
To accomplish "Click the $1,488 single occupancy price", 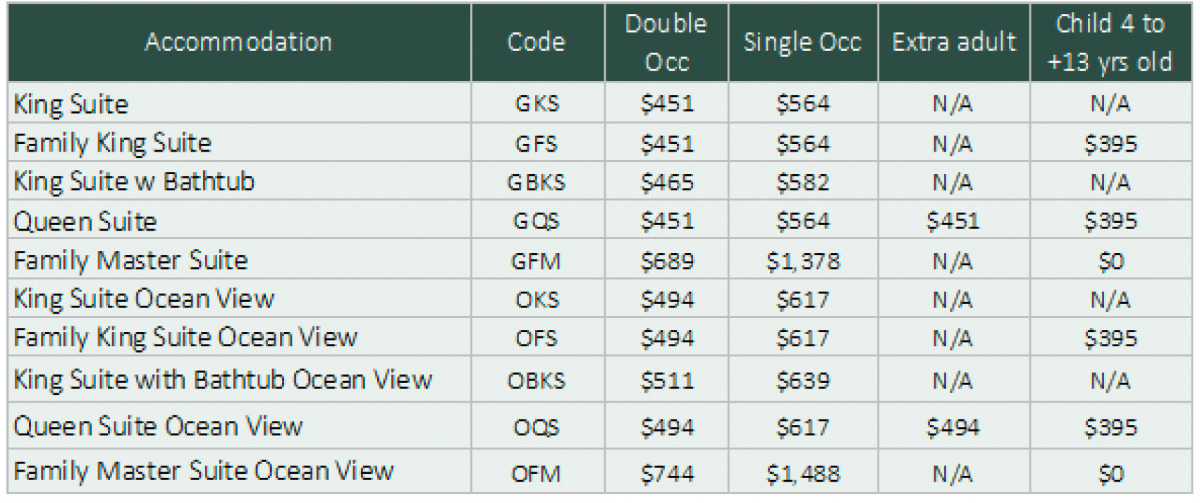I will point(802,473).
